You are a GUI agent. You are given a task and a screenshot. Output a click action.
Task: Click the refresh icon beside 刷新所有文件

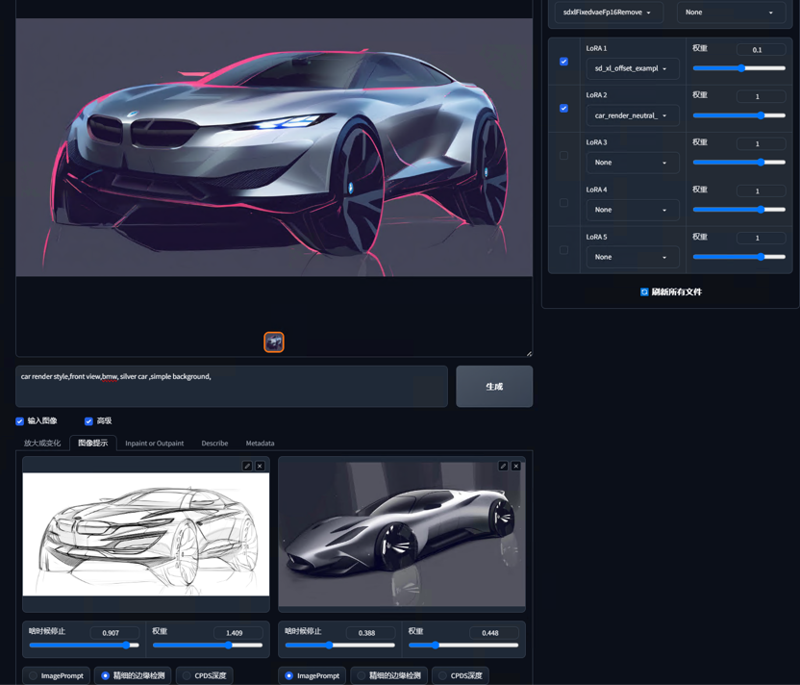click(644, 292)
